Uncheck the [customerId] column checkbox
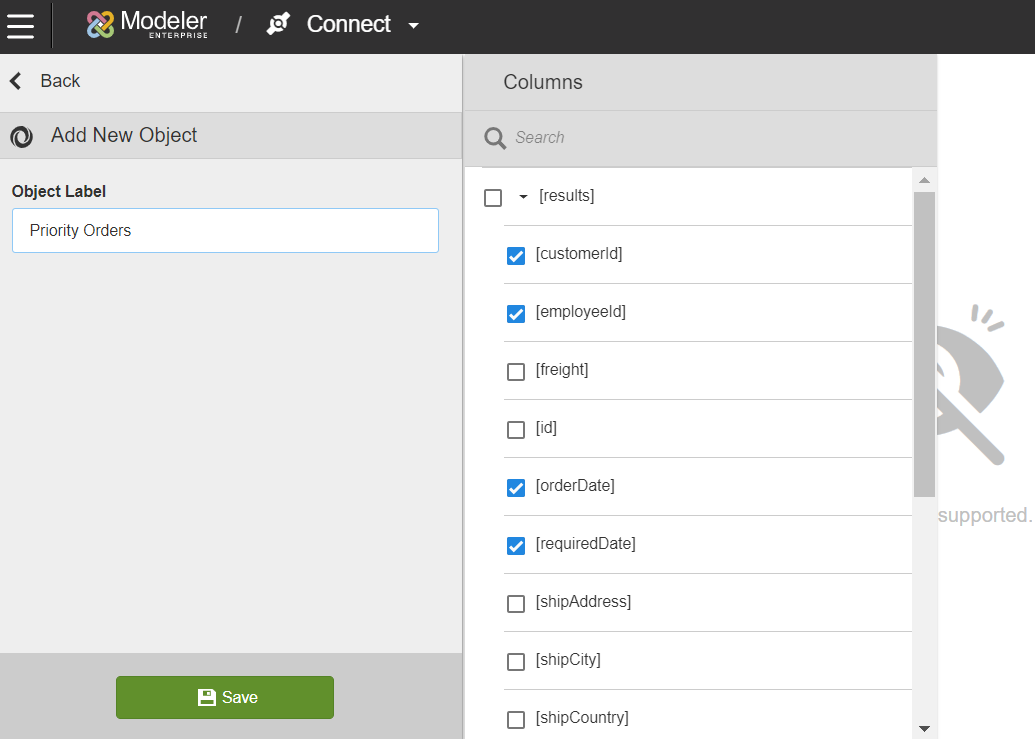Screen dimensions: 1035x739 (x=516, y=256)
